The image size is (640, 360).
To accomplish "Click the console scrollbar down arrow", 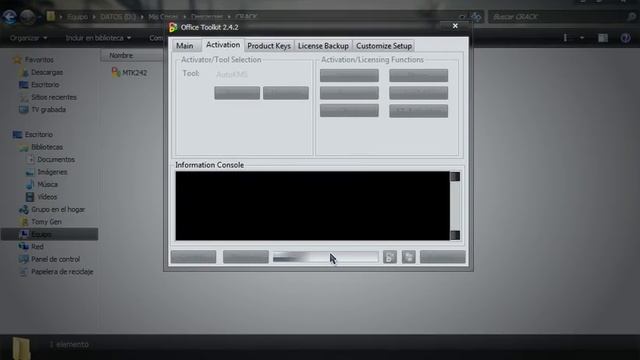I will click(455, 235).
